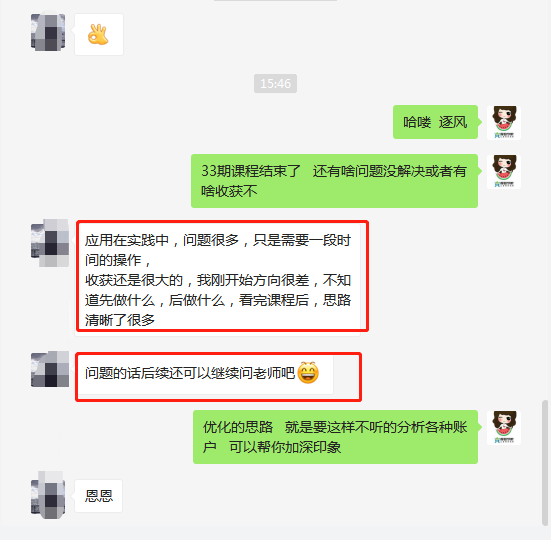
Task: Open blurred avatar beside 问题的话 message
Action: (x=50, y=369)
